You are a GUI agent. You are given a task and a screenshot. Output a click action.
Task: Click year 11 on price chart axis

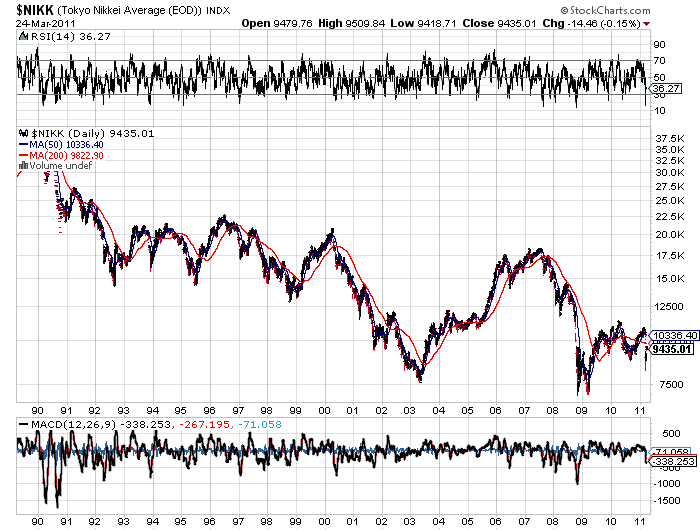(639, 410)
